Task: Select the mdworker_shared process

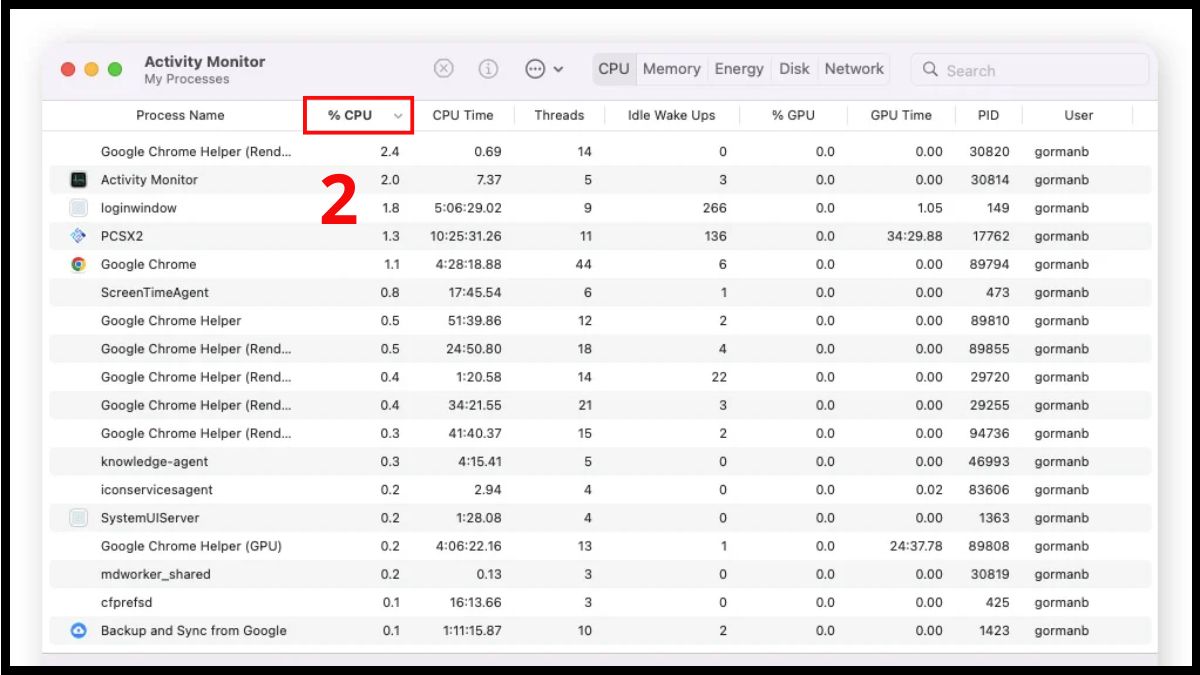Action: pos(155,574)
